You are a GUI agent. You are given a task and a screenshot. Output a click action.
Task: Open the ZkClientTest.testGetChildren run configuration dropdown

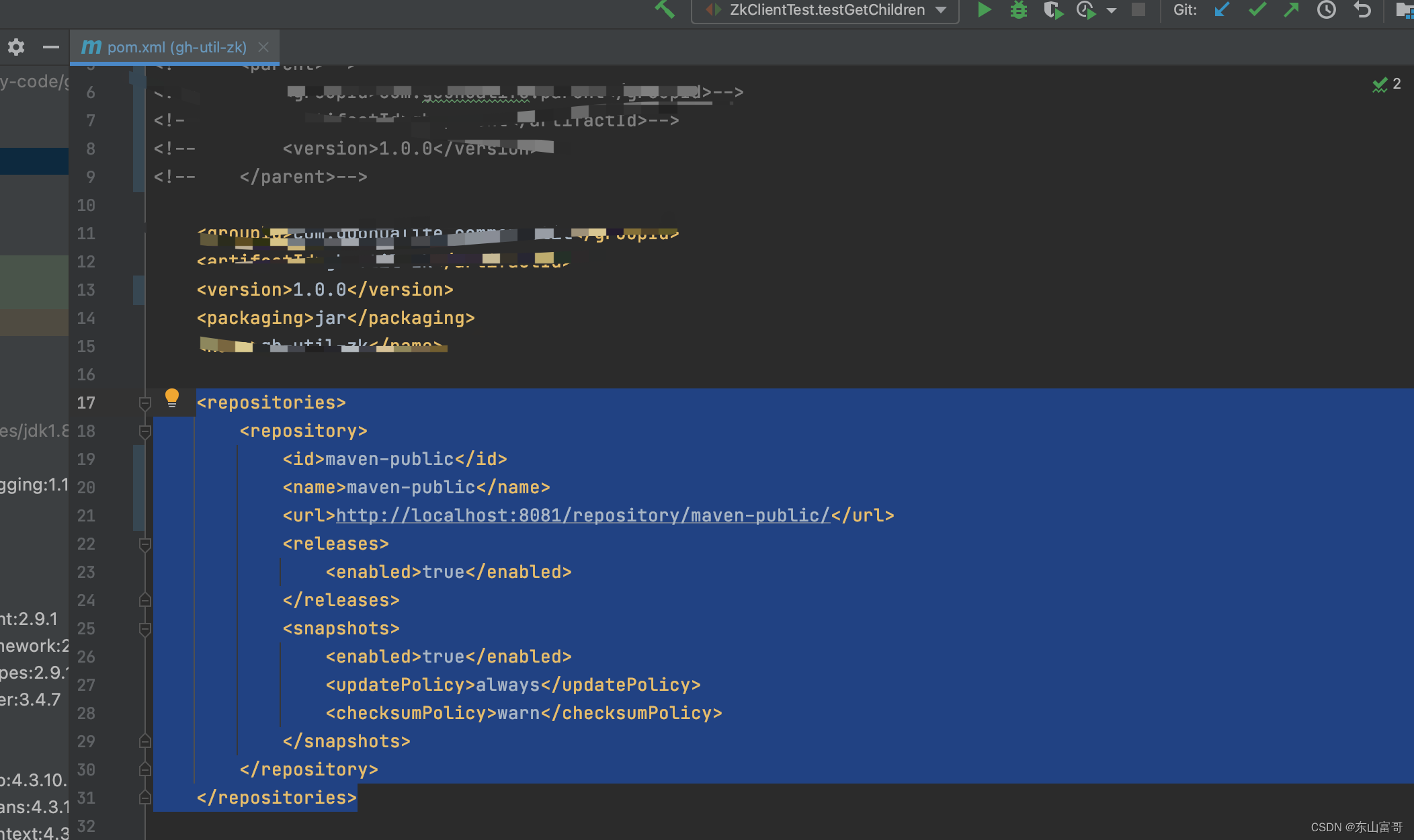(x=825, y=10)
